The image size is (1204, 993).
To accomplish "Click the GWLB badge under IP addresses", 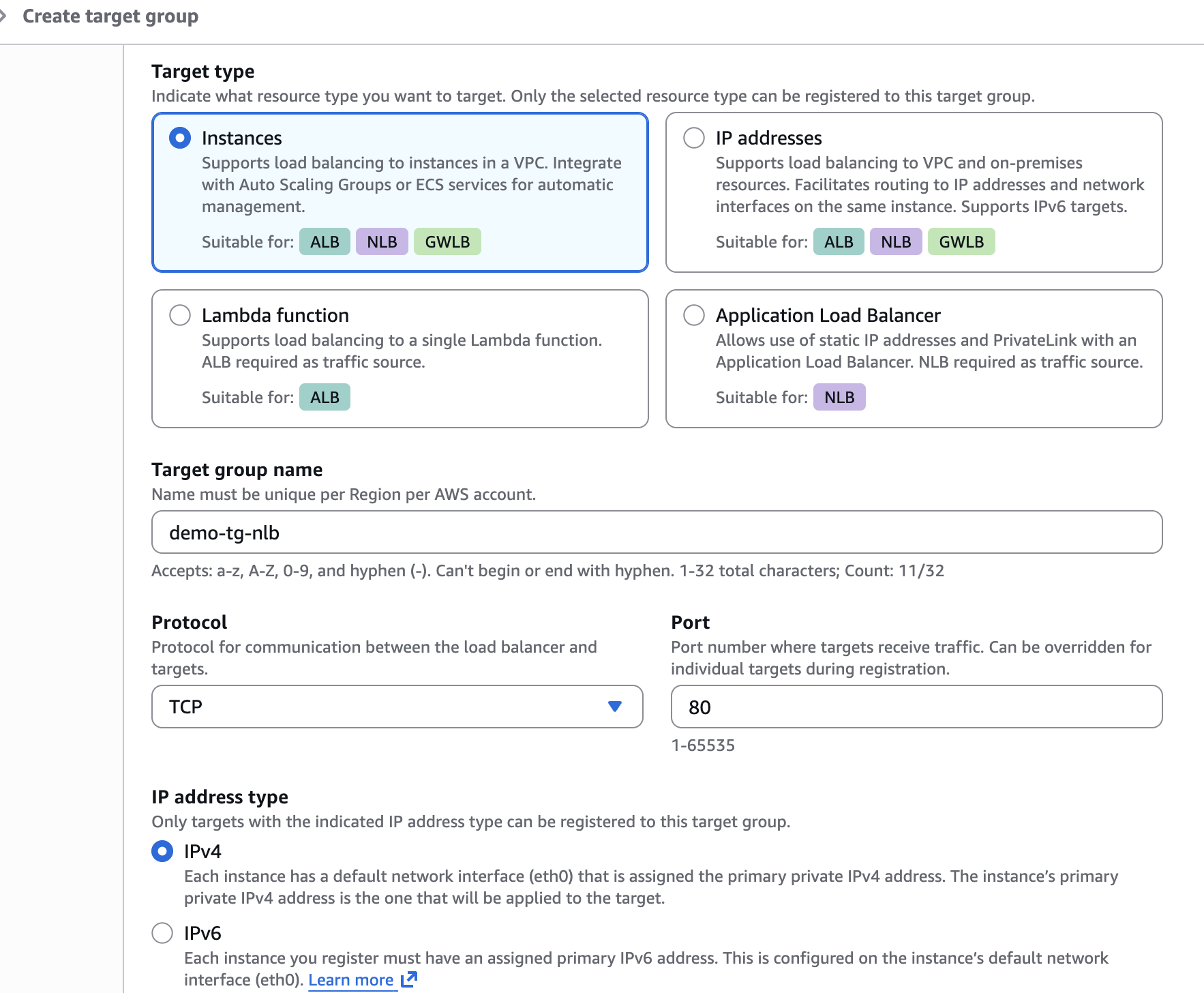I will coord(961,241).
